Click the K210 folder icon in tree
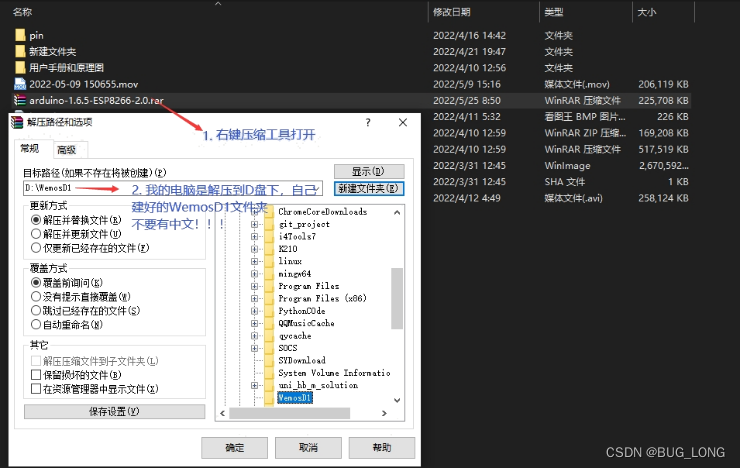This screenshot has width=741, height=469. (269, 249)
